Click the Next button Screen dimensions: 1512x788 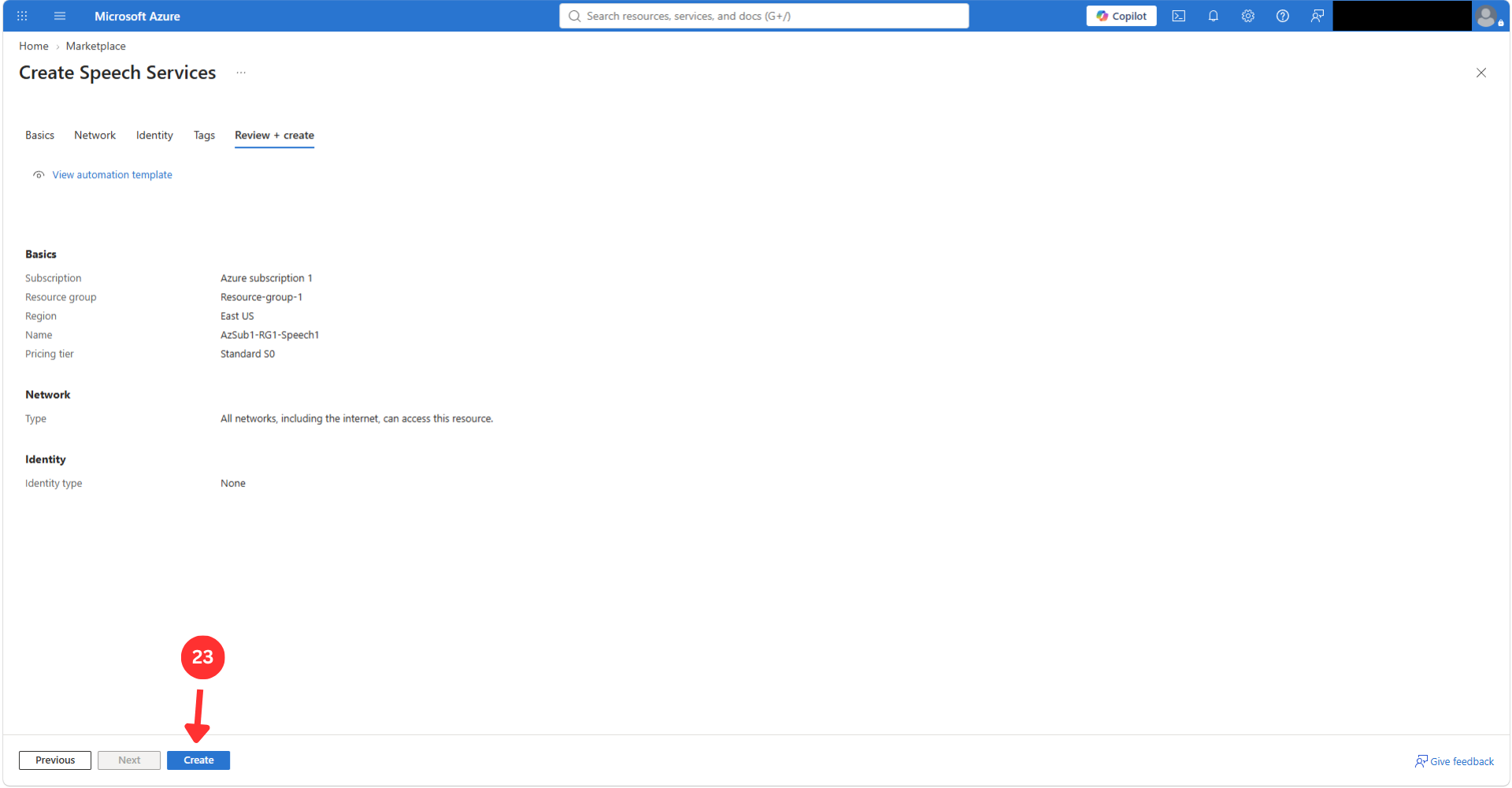[129, 760]
